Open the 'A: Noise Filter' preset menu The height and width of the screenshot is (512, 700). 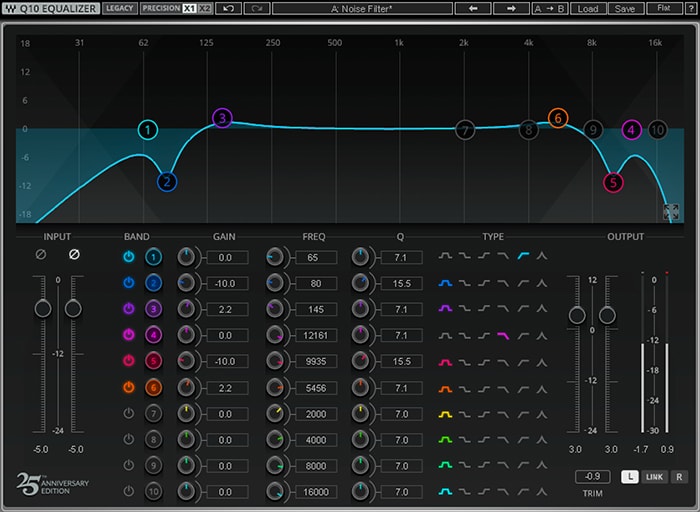pyautogui.click(x=361, y=8)
